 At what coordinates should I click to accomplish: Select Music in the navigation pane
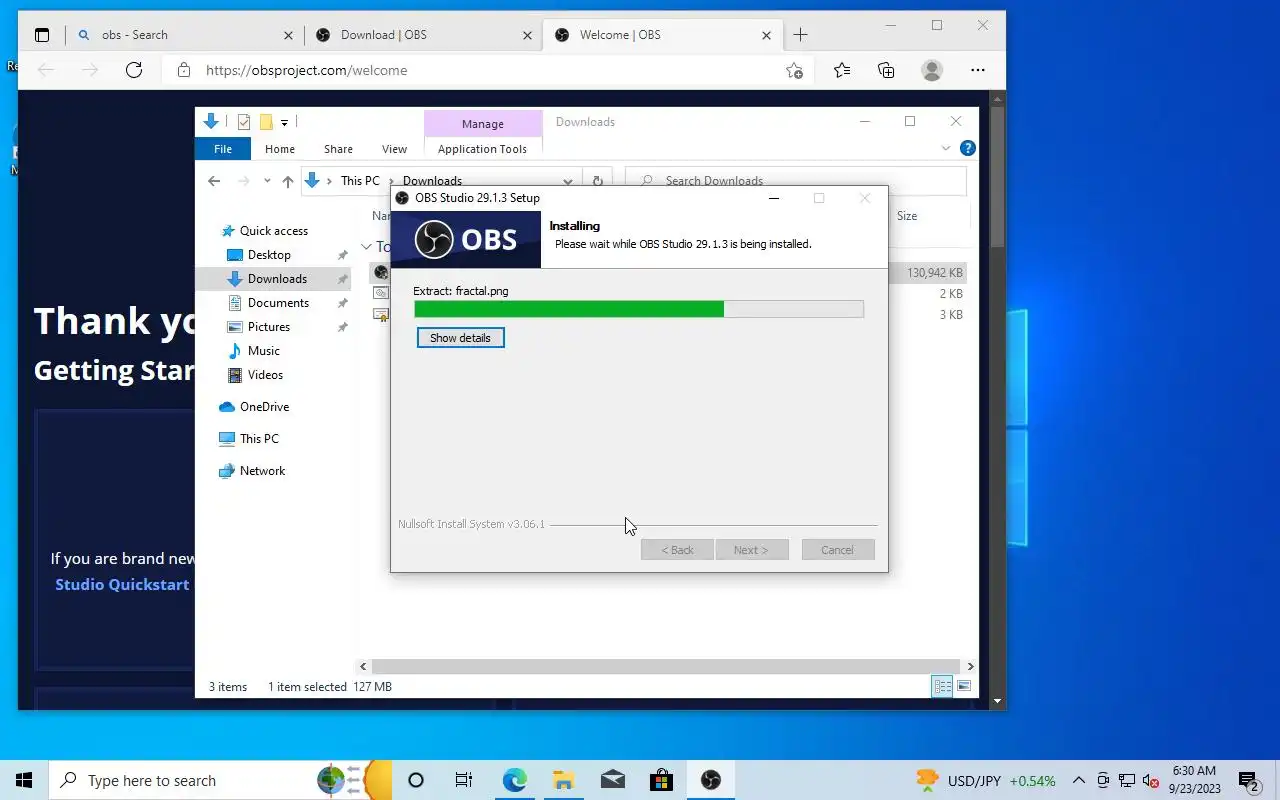tap(264, 351)
